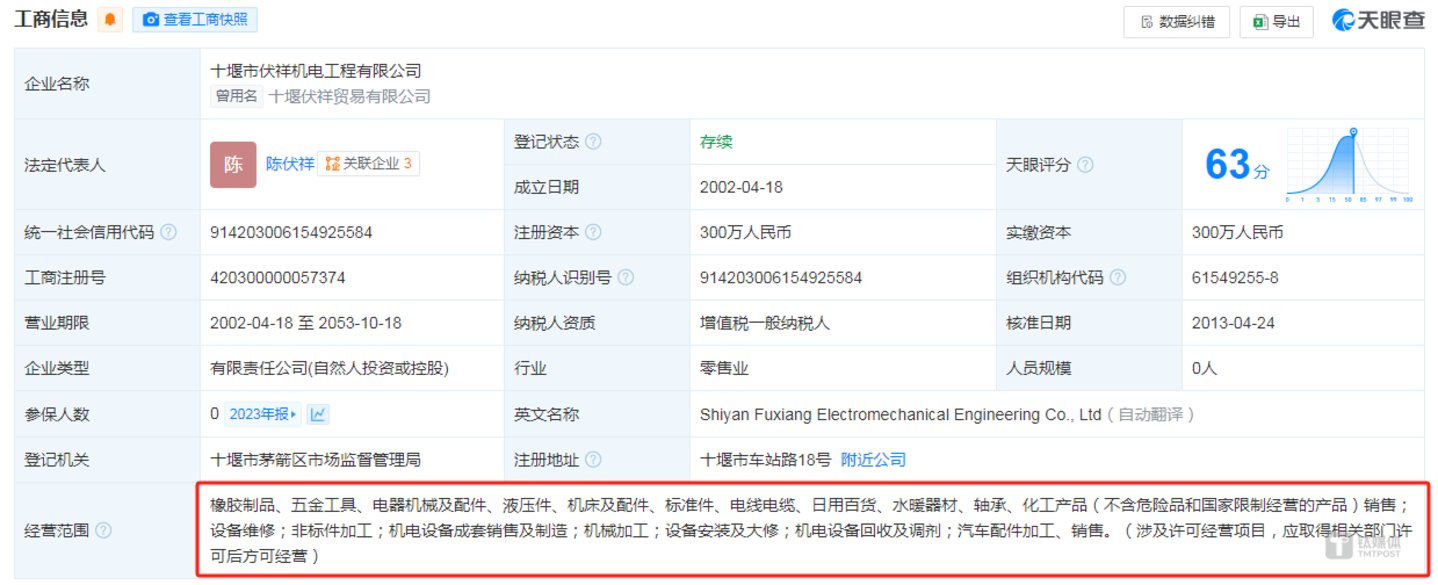The image size is (1438, 585).
Task: Click help icon beside 统一社会信用代码
Action: (168, 232)
